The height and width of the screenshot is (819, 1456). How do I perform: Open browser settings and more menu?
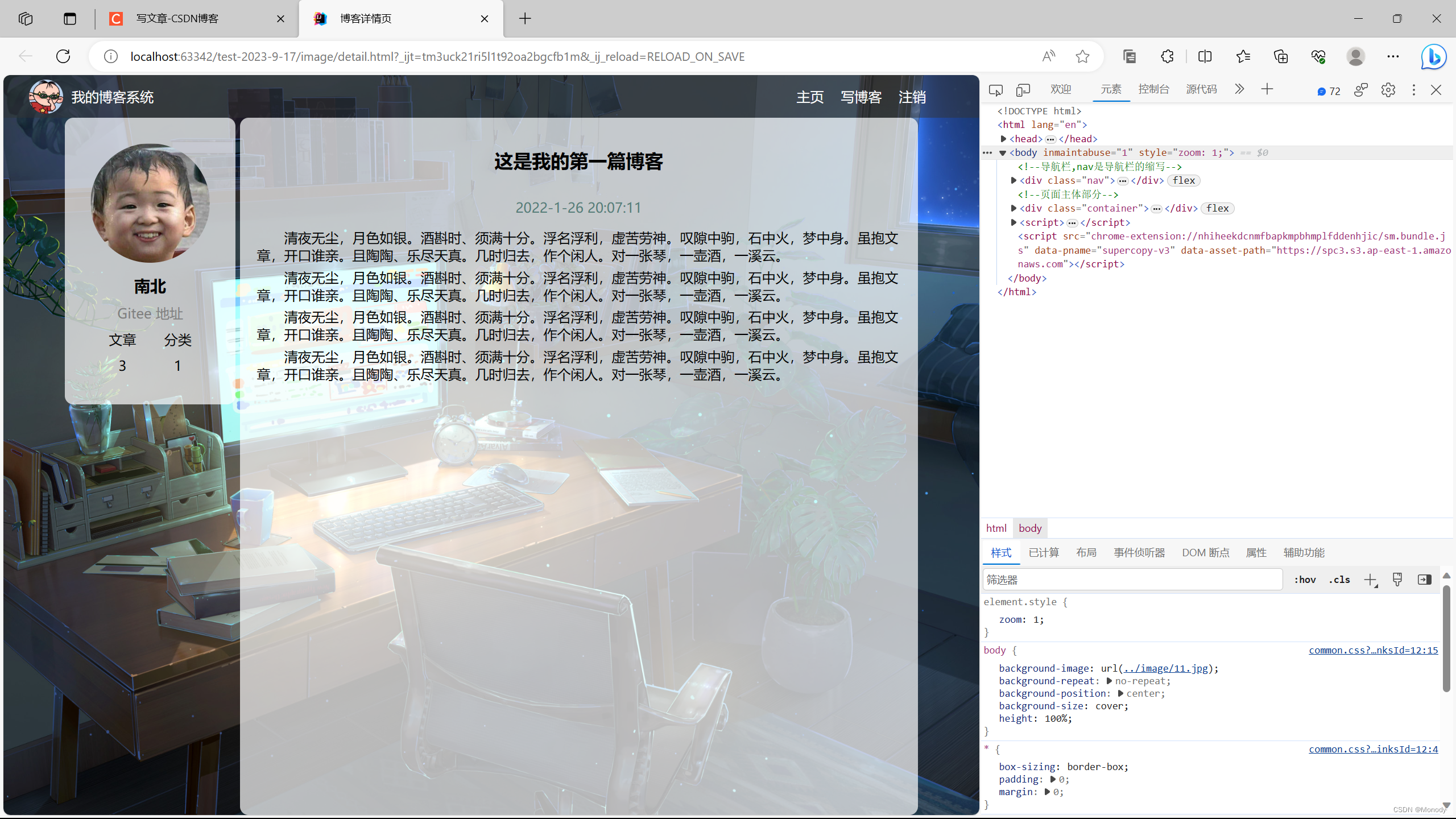tap(1393, 56)
